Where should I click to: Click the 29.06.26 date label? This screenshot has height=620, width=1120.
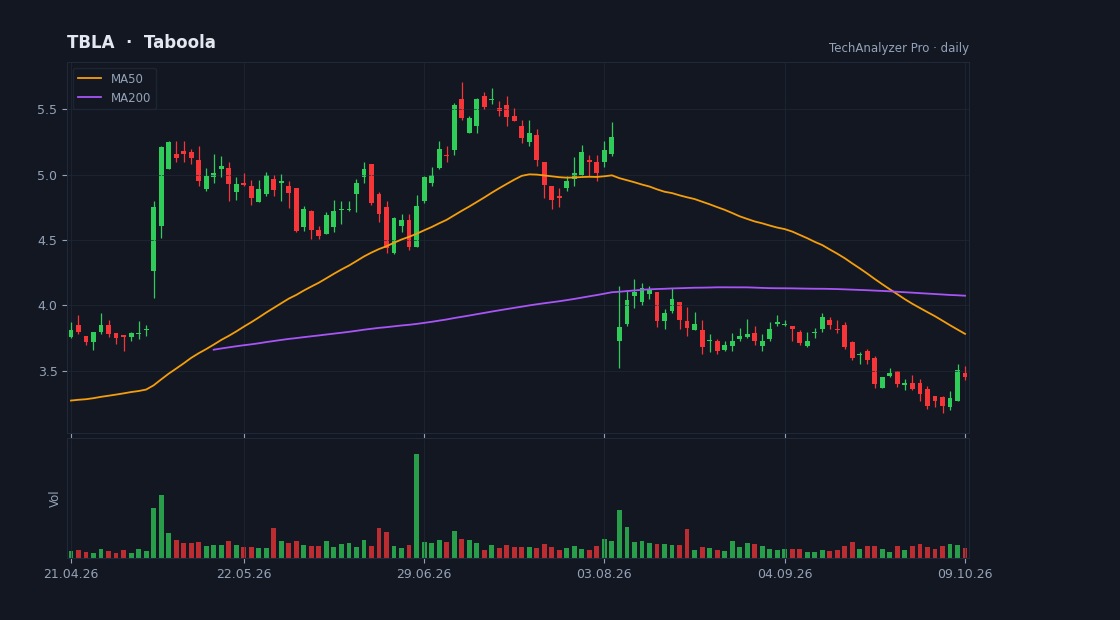(424, 574)
